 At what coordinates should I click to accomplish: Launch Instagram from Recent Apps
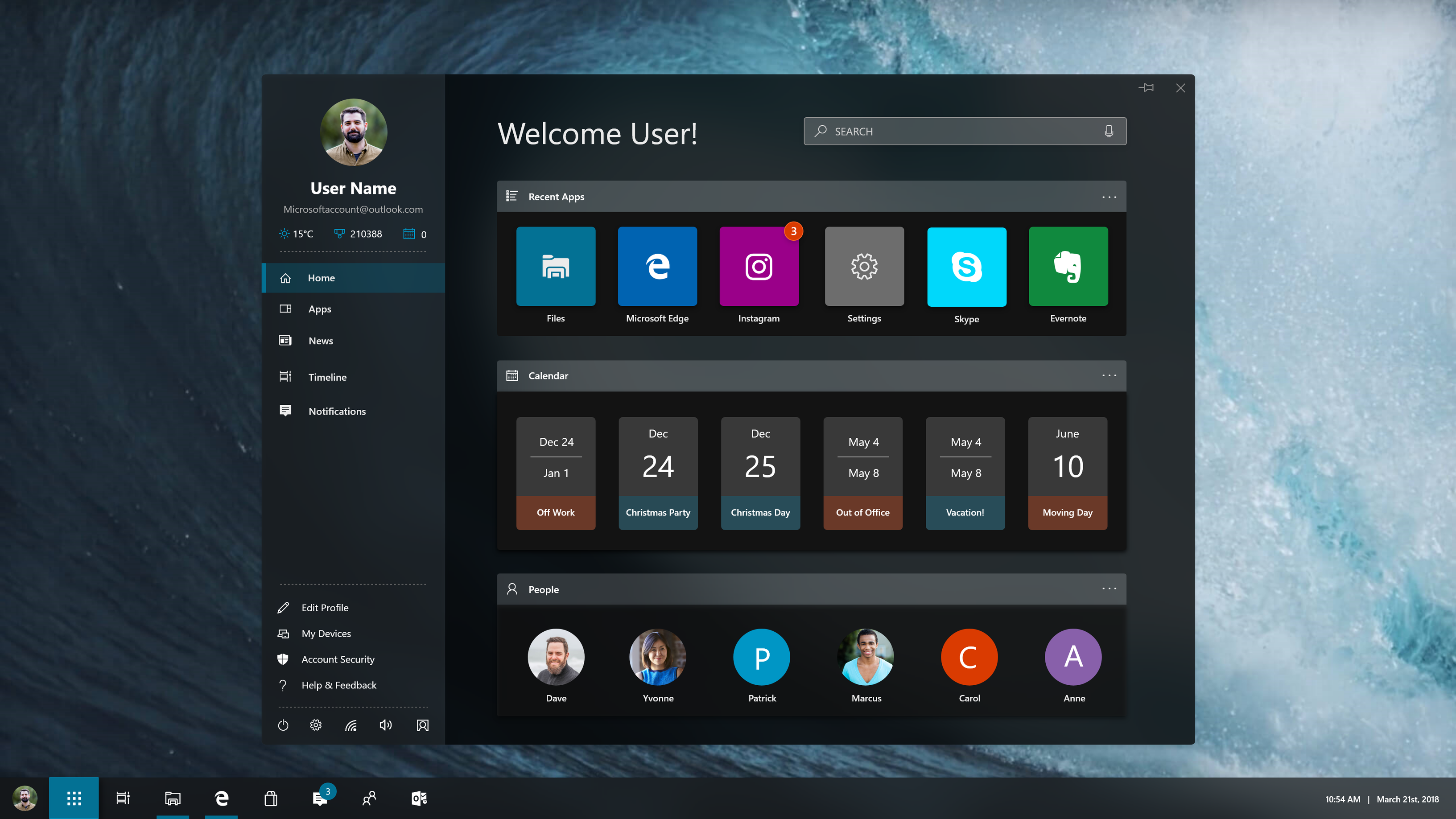click(x=759, y=266)
